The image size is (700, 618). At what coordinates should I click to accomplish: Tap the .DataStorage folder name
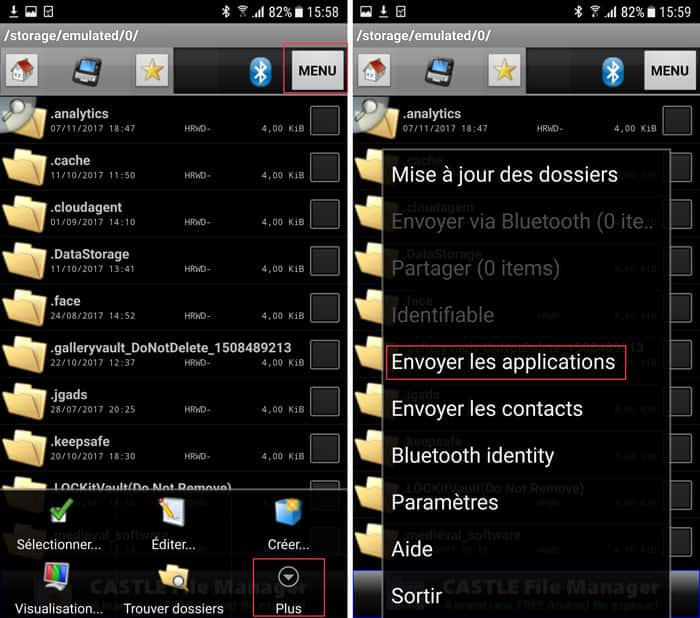coord(90,254)
